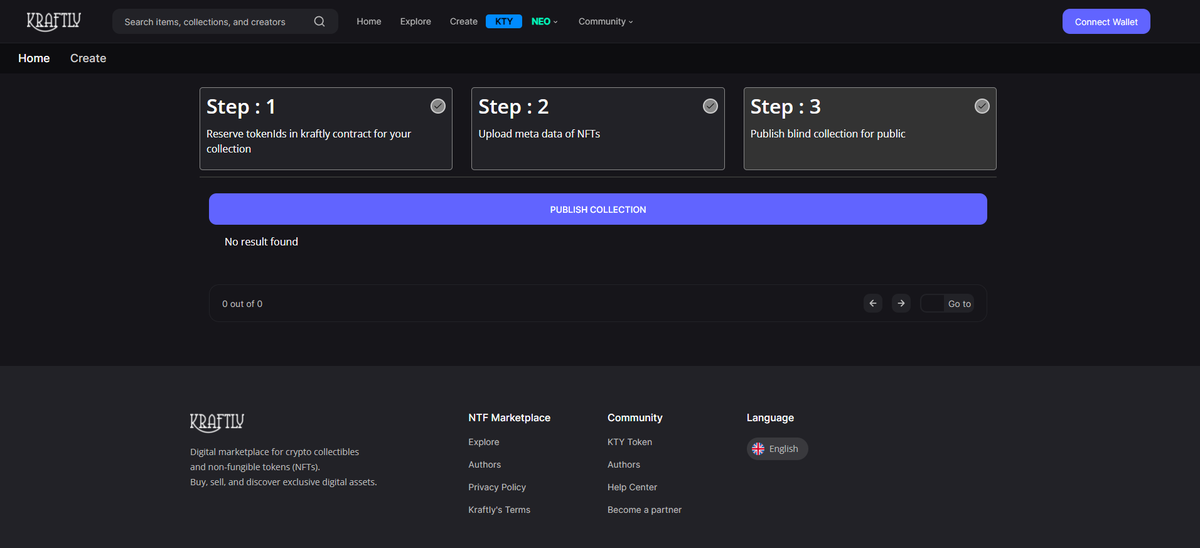Select Step 3 publish blind collection card
The image size is (1200, 548).
(x=870, y=128)
